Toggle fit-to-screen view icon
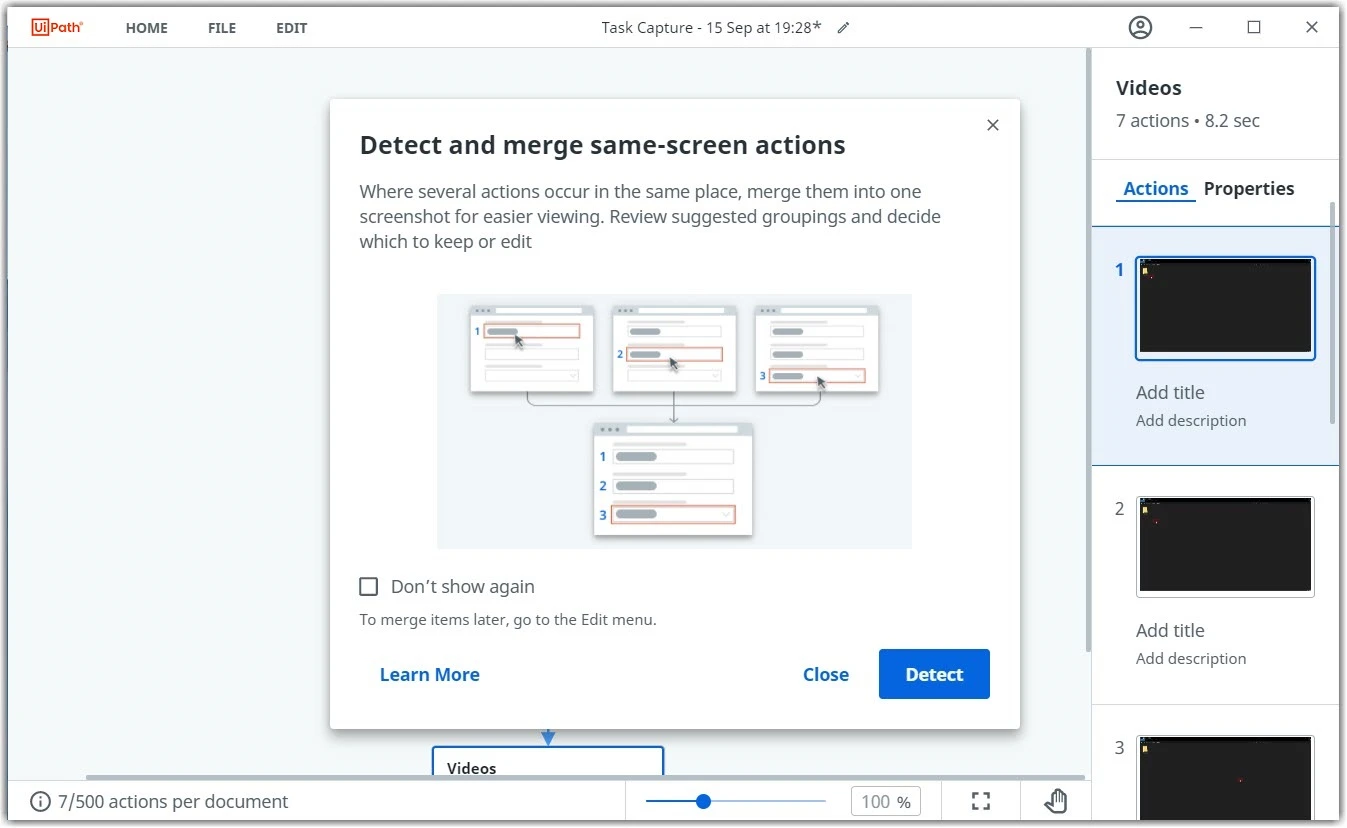The height and width of the screenshot is (828, 1347). (981, 801)
